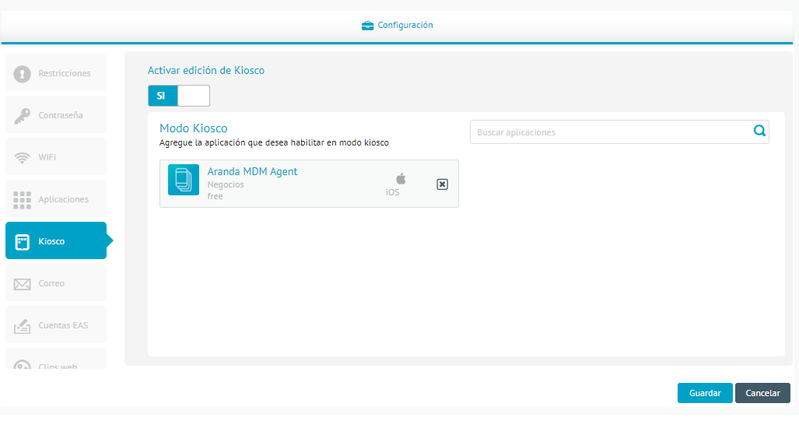Click the Negocios category text
The width and height of the screenshot is (799, 421).
tap(225, 185)
